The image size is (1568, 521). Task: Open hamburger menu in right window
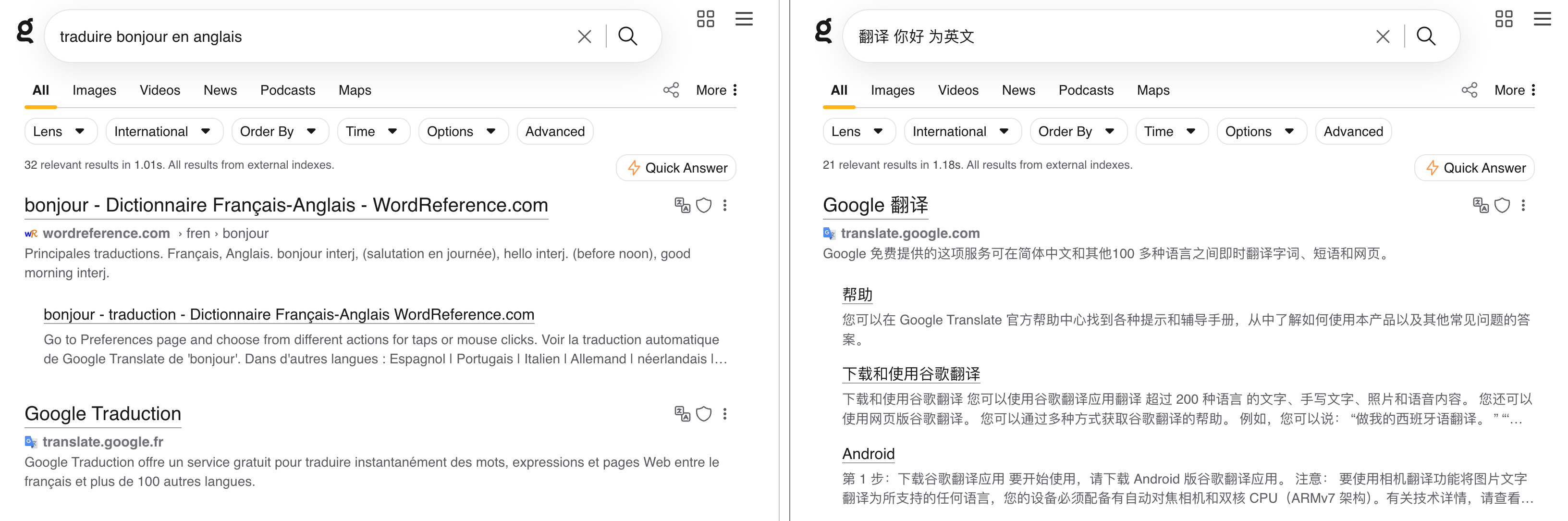(1542, 19)
